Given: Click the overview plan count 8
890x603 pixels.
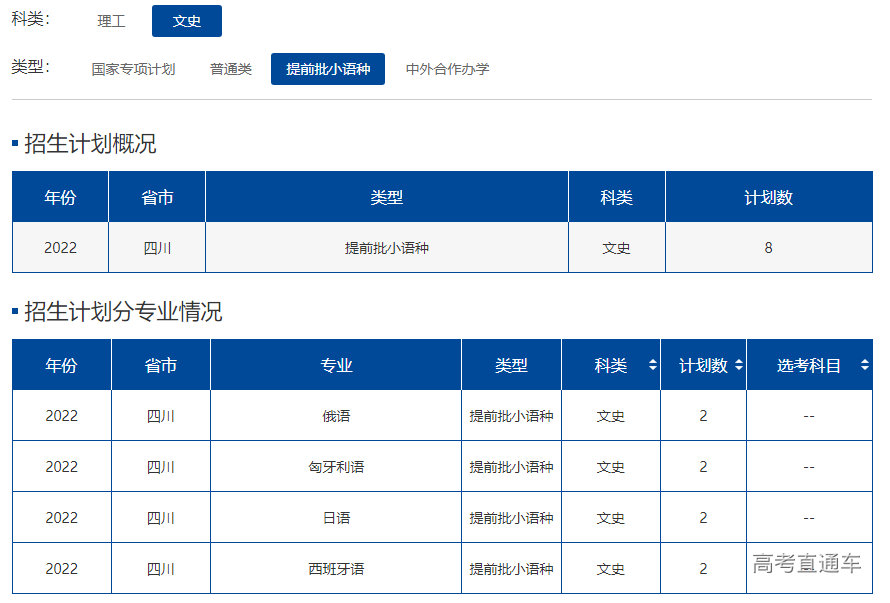Looking at the screenshot, I should pyautogui.click(x=768, y=248).
